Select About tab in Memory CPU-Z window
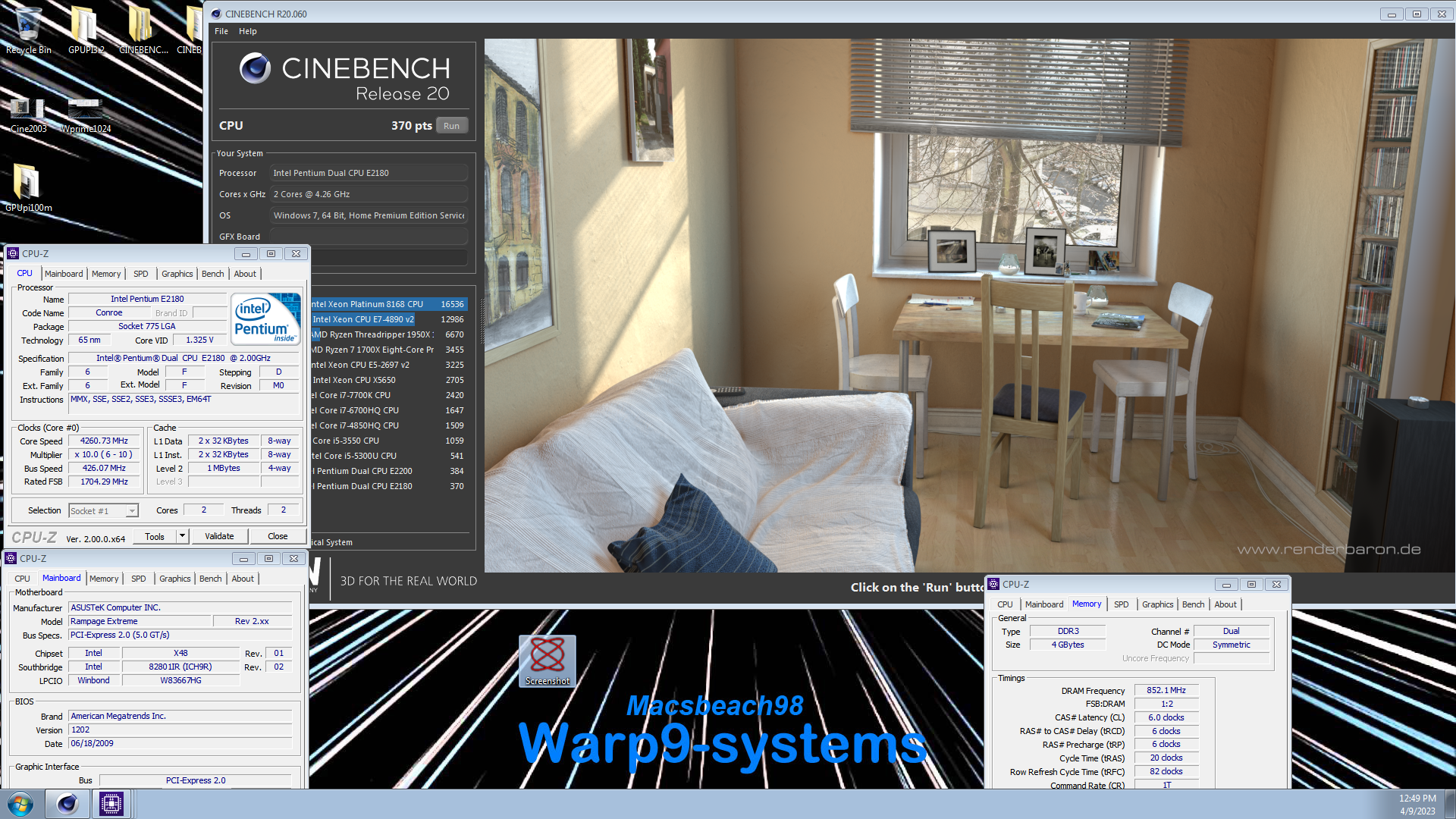 1225,604
